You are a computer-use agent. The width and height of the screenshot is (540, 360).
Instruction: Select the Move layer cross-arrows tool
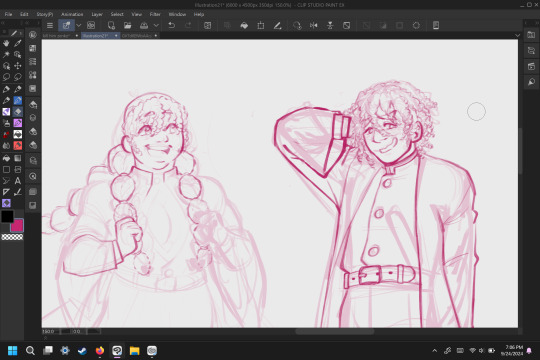[x=18, y=65]
